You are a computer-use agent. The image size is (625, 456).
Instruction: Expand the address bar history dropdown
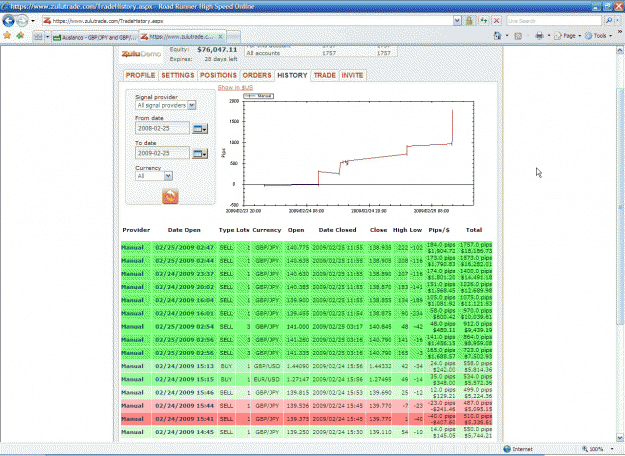[x=457, y=21]
